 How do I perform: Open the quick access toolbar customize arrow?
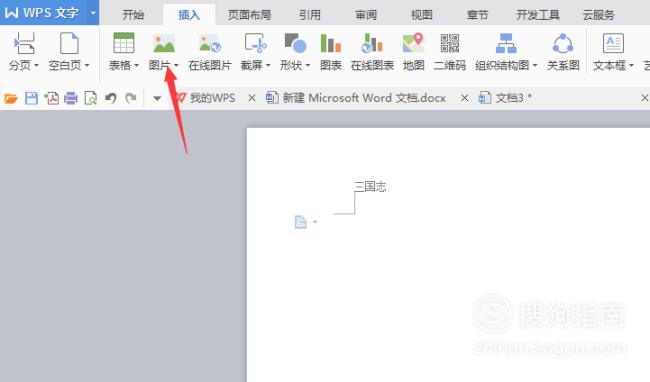157,99
